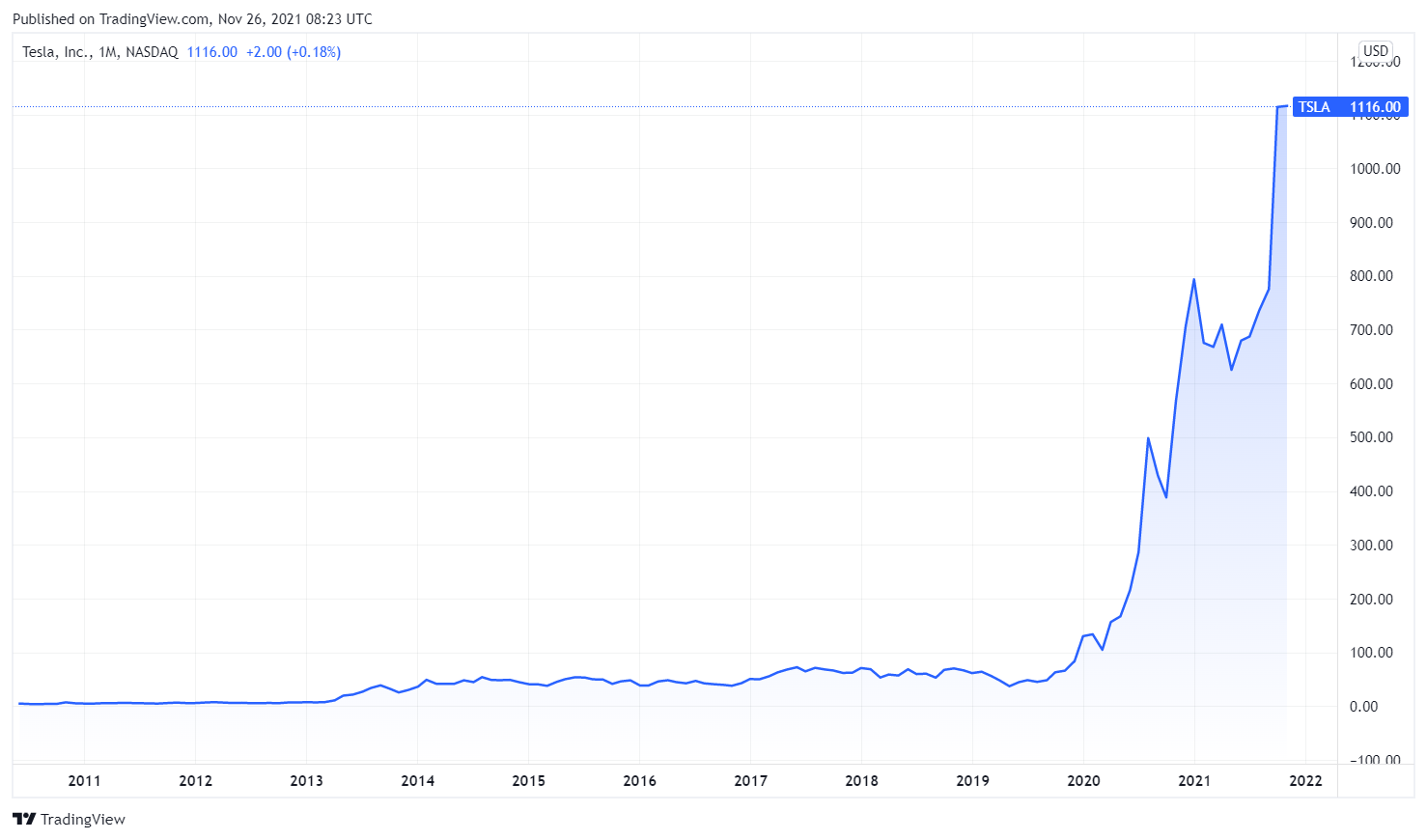Click the TradingView logo icon

(24, 819)
